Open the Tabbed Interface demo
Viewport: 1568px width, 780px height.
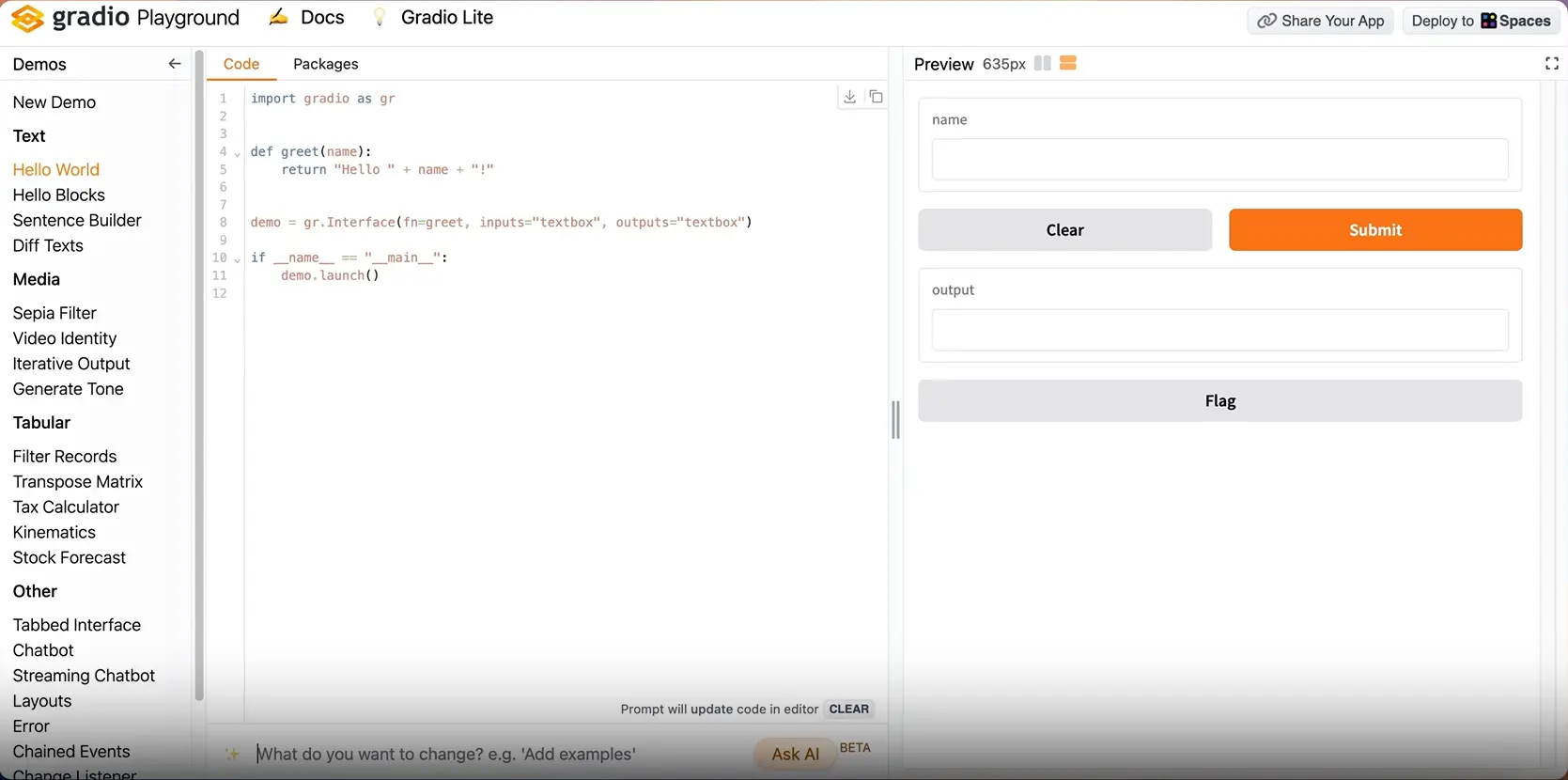[x=77, y=626]
